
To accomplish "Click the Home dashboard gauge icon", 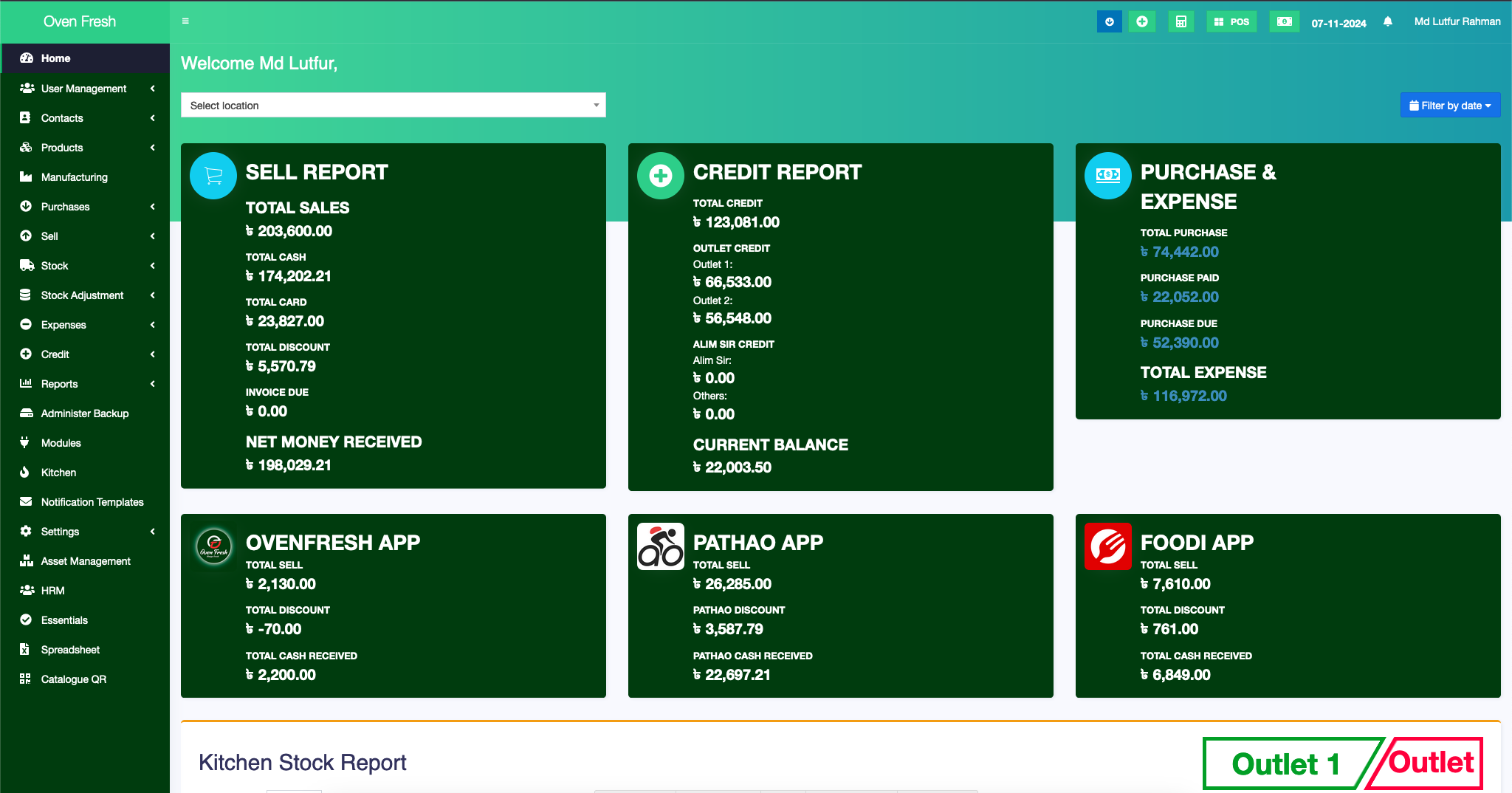I will 27,58.
